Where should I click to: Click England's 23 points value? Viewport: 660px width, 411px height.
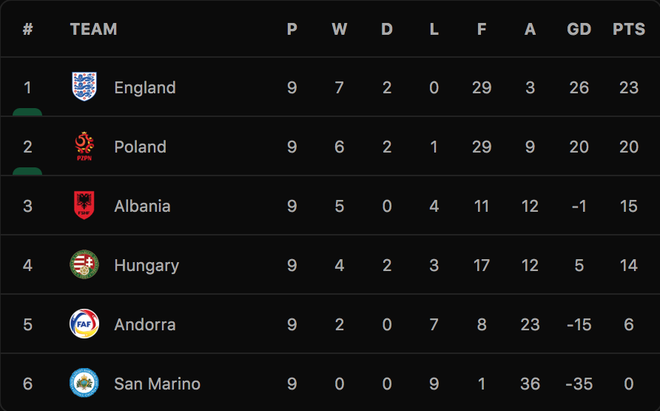tap(629, 88)
